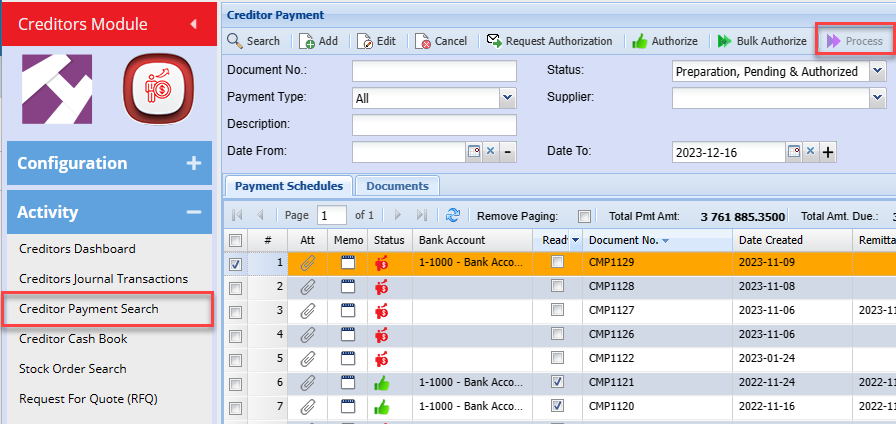The height and width of the screenshot is (424, 896).
Task: Open the memo icon for row 3
Action: (348, 311)
